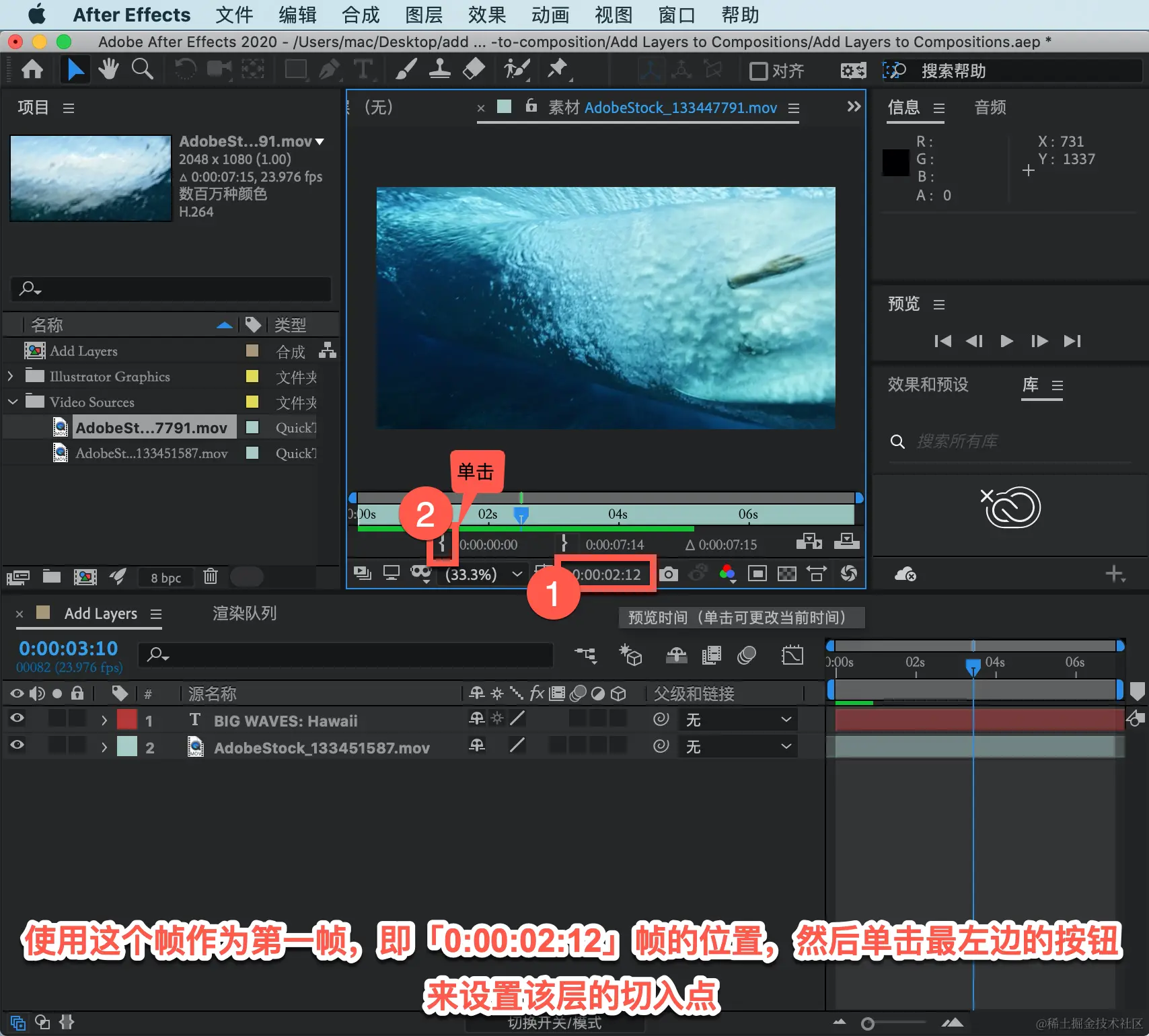Select the Pen tool
1149x1036 pixels.
(329, 69)
